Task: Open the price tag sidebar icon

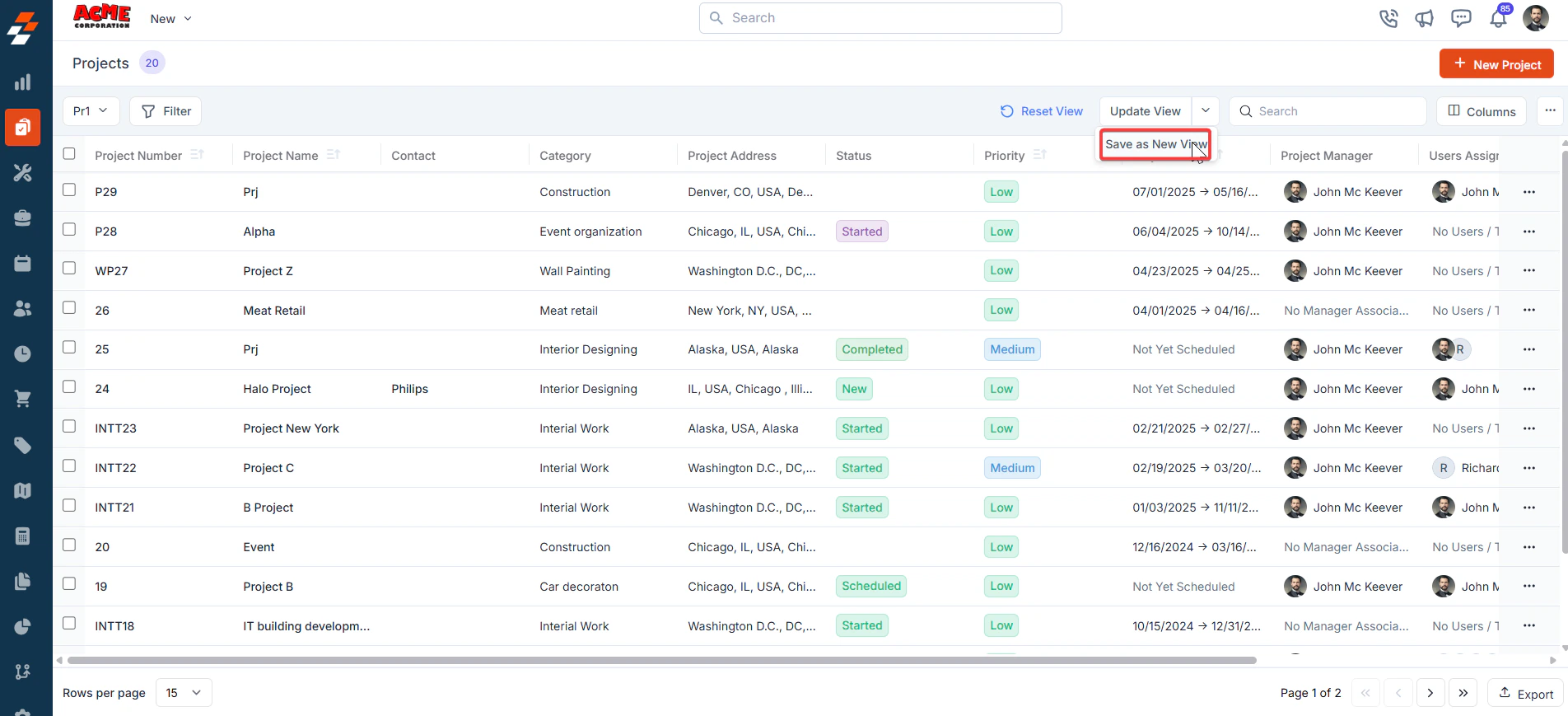Action: pos(23,445)
